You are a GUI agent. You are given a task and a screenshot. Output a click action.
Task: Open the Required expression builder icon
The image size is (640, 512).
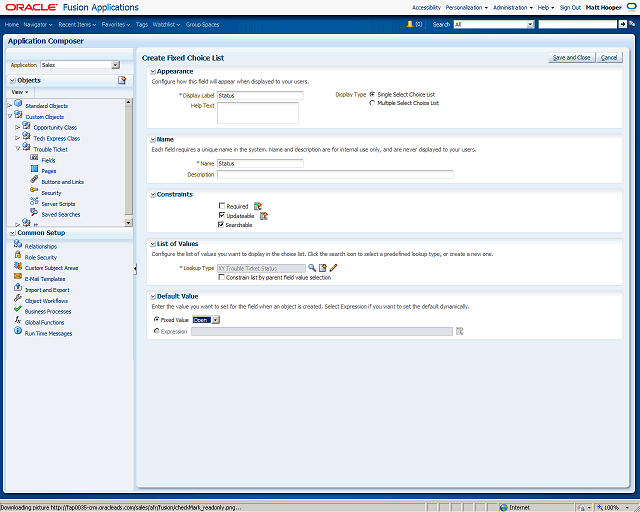[x=258, y=206]
